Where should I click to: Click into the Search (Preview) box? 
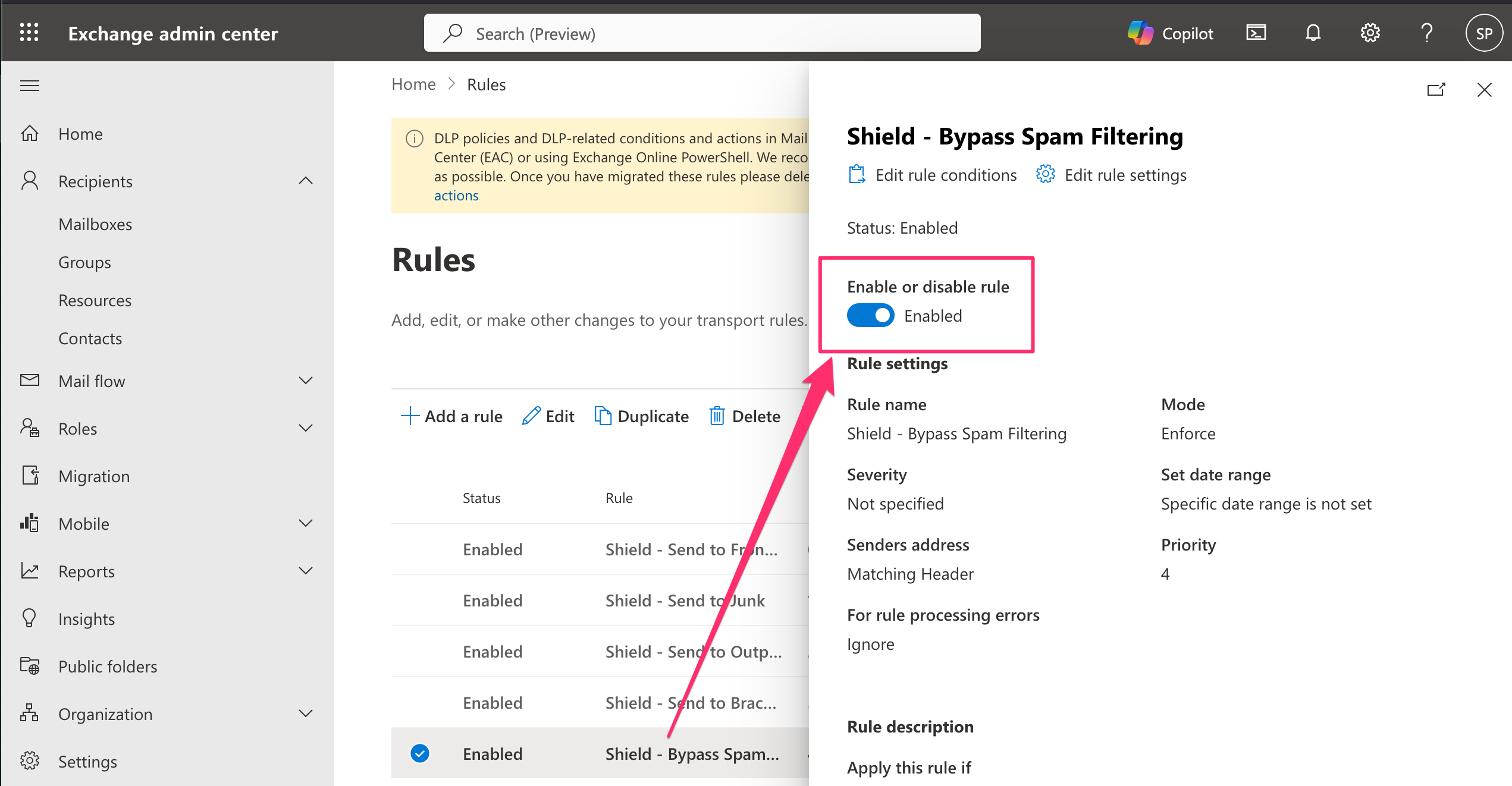point(702,33)
